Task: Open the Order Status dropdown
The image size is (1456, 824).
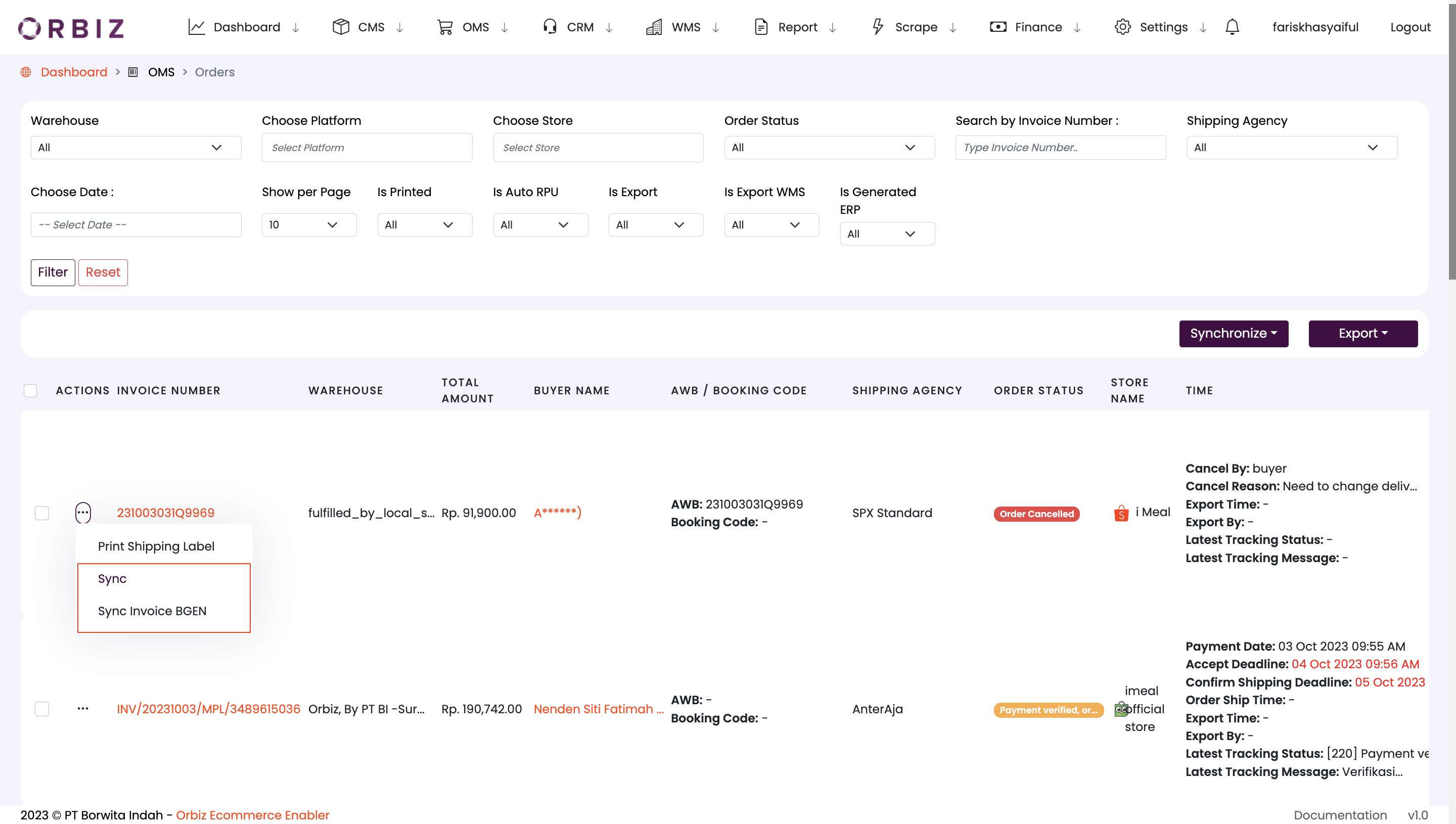Action: pyautogui.click(x=829, y=148)
